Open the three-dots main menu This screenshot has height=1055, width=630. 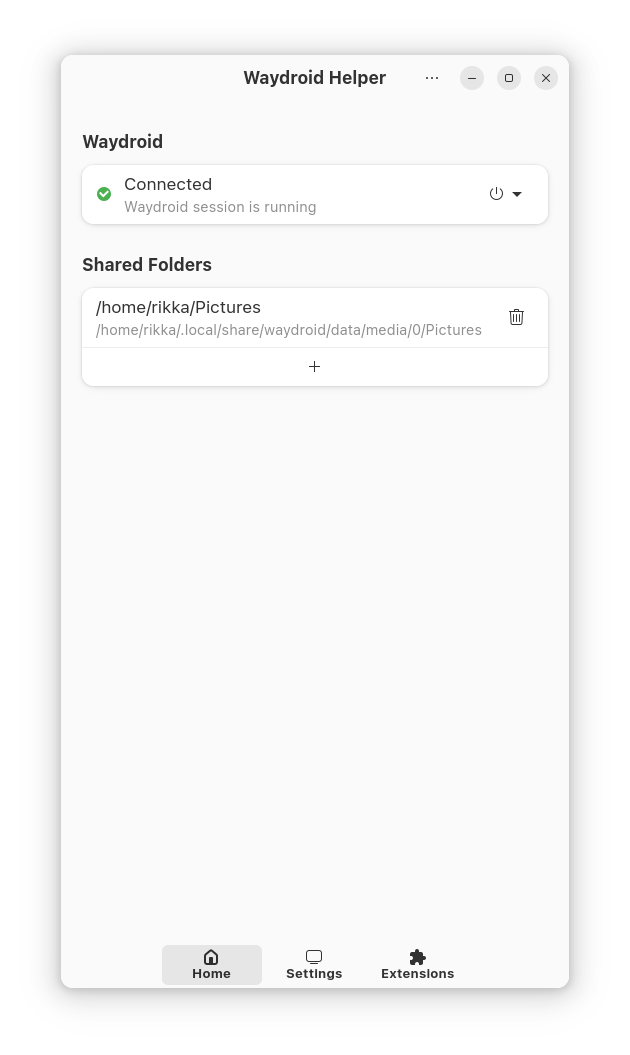pos(432,78)
